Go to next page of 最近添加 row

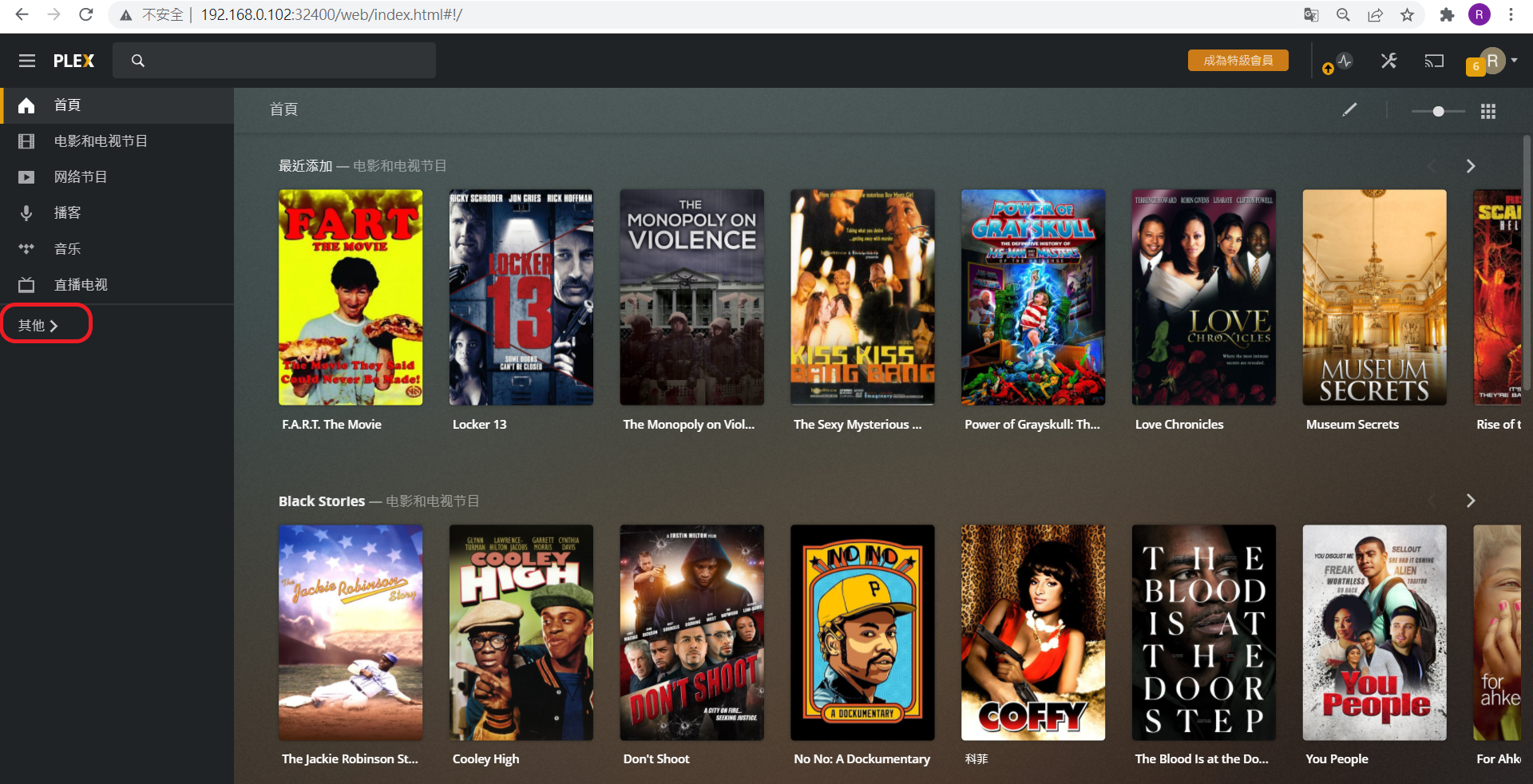[1471, 166]
